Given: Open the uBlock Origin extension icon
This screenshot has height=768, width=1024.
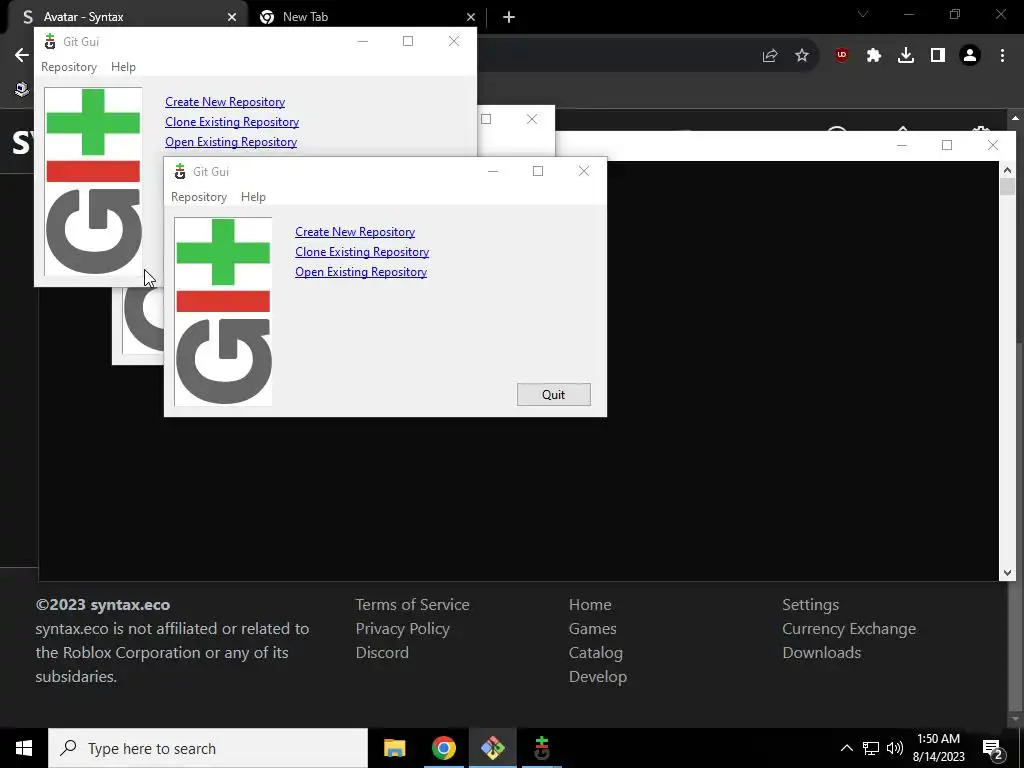Looking at the screenshot, I should [x=842, y=55].
